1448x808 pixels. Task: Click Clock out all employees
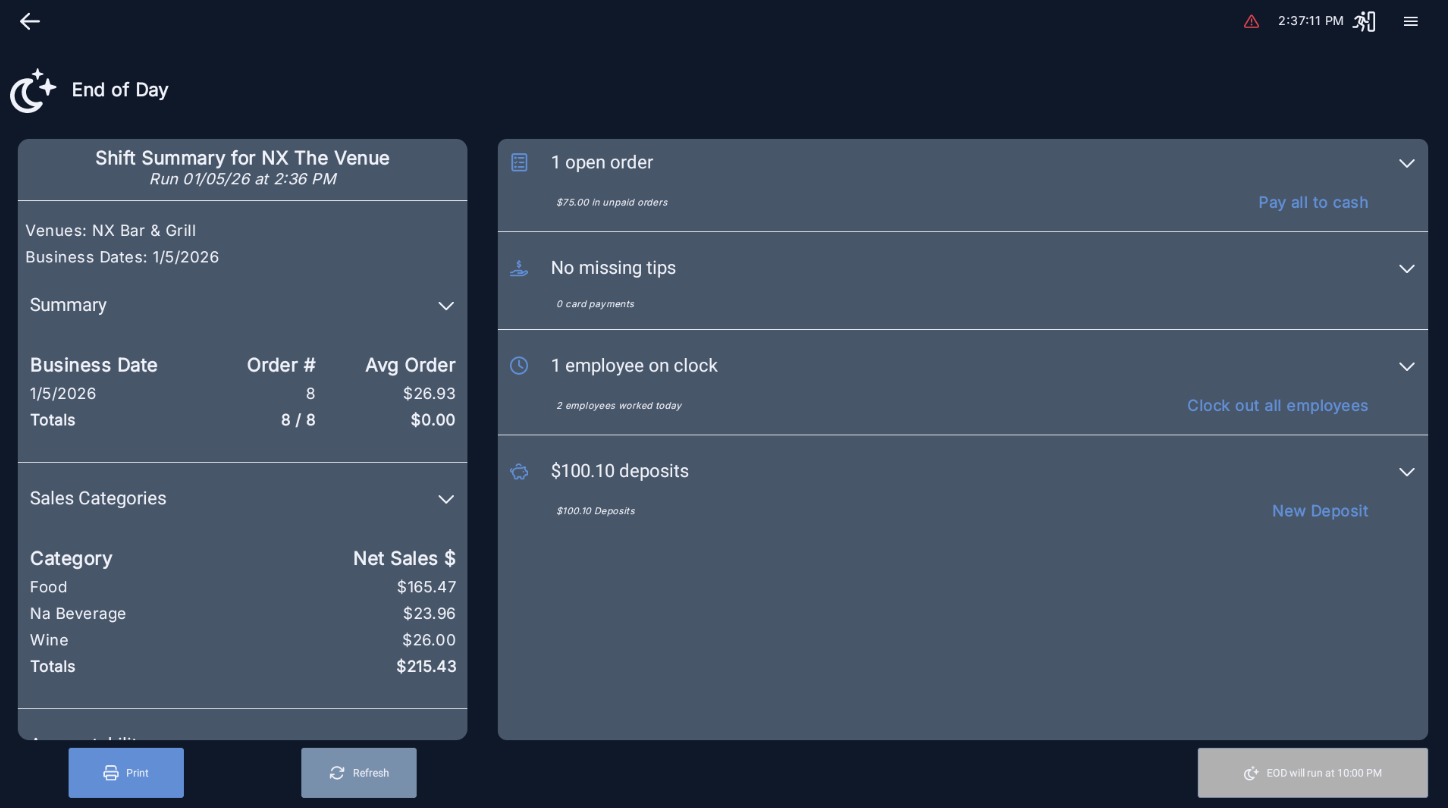click(x=1278, y=406)
